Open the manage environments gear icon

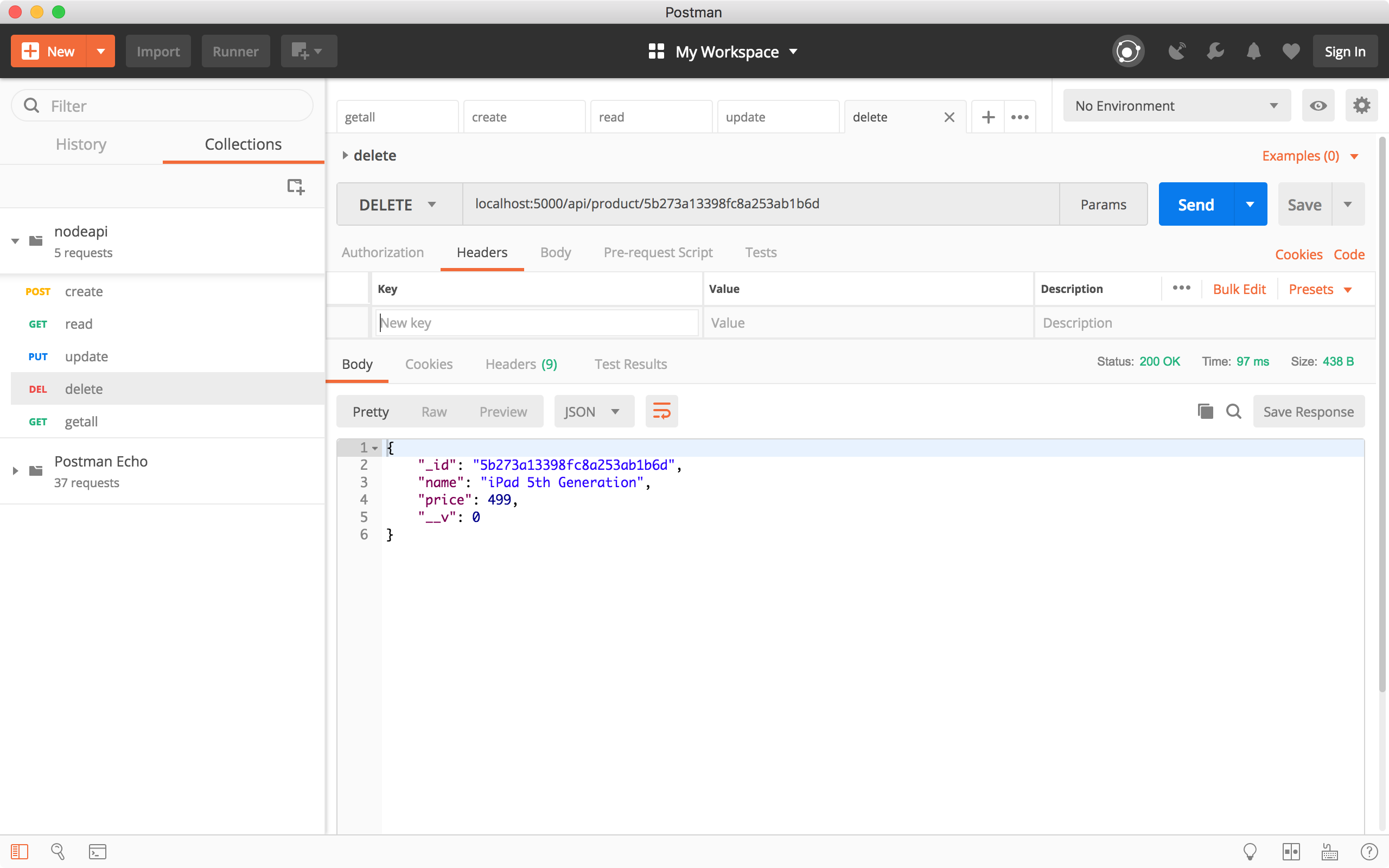click(1361, 106)
